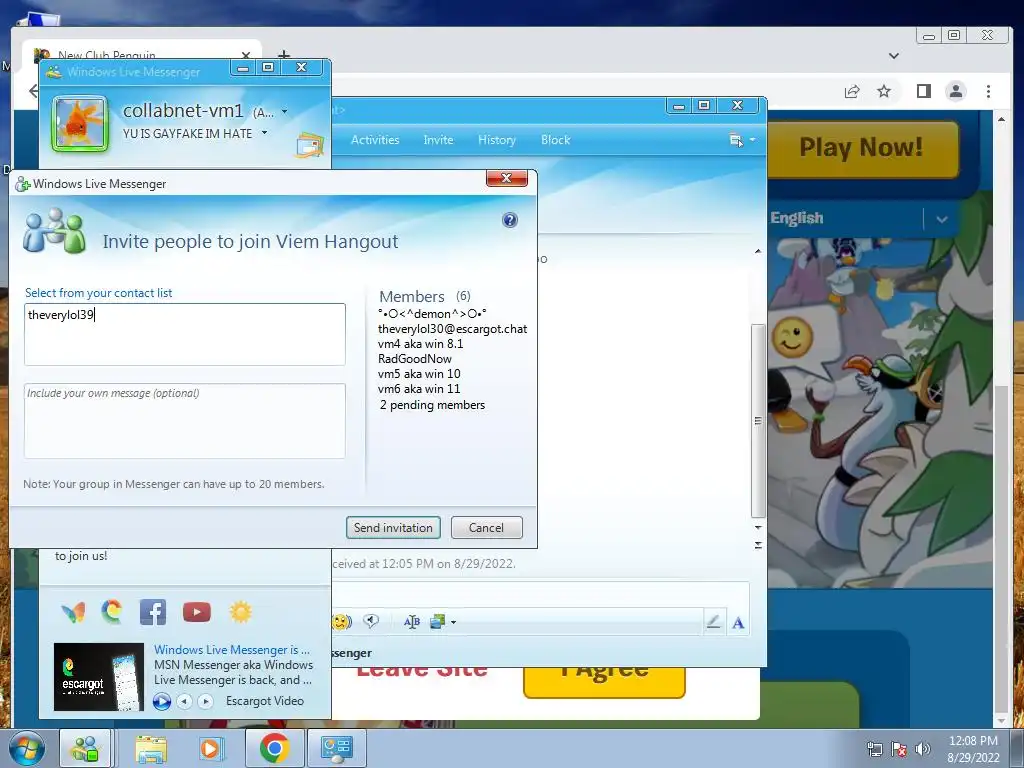The height and width of the screenshot is (768, 1024).
Task: Open the English language dropdown on webpage
Action: click(x=942, y=219)
